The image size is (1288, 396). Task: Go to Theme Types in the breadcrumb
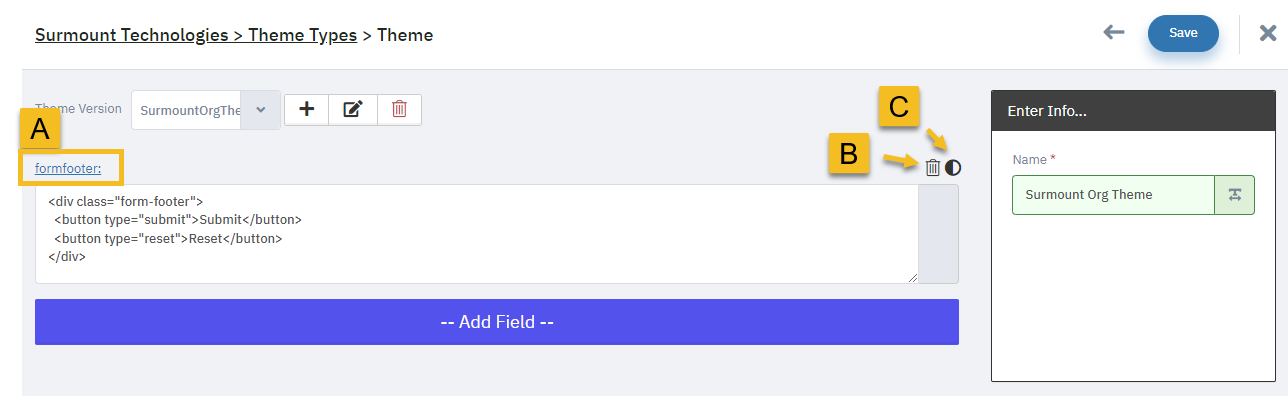coord(302,35)
